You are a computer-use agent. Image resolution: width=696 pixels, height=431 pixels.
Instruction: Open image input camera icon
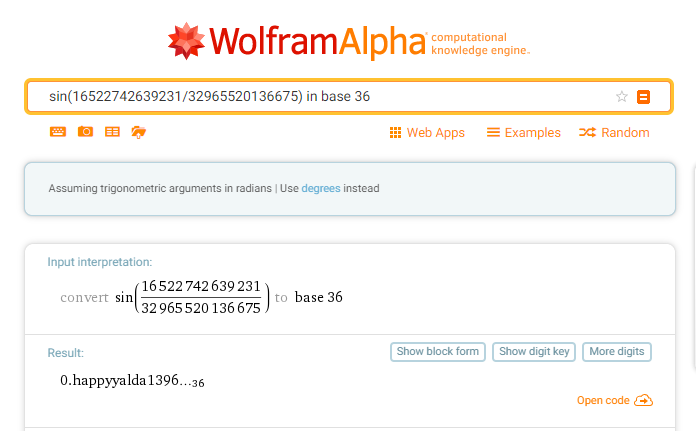click(85, 132)
